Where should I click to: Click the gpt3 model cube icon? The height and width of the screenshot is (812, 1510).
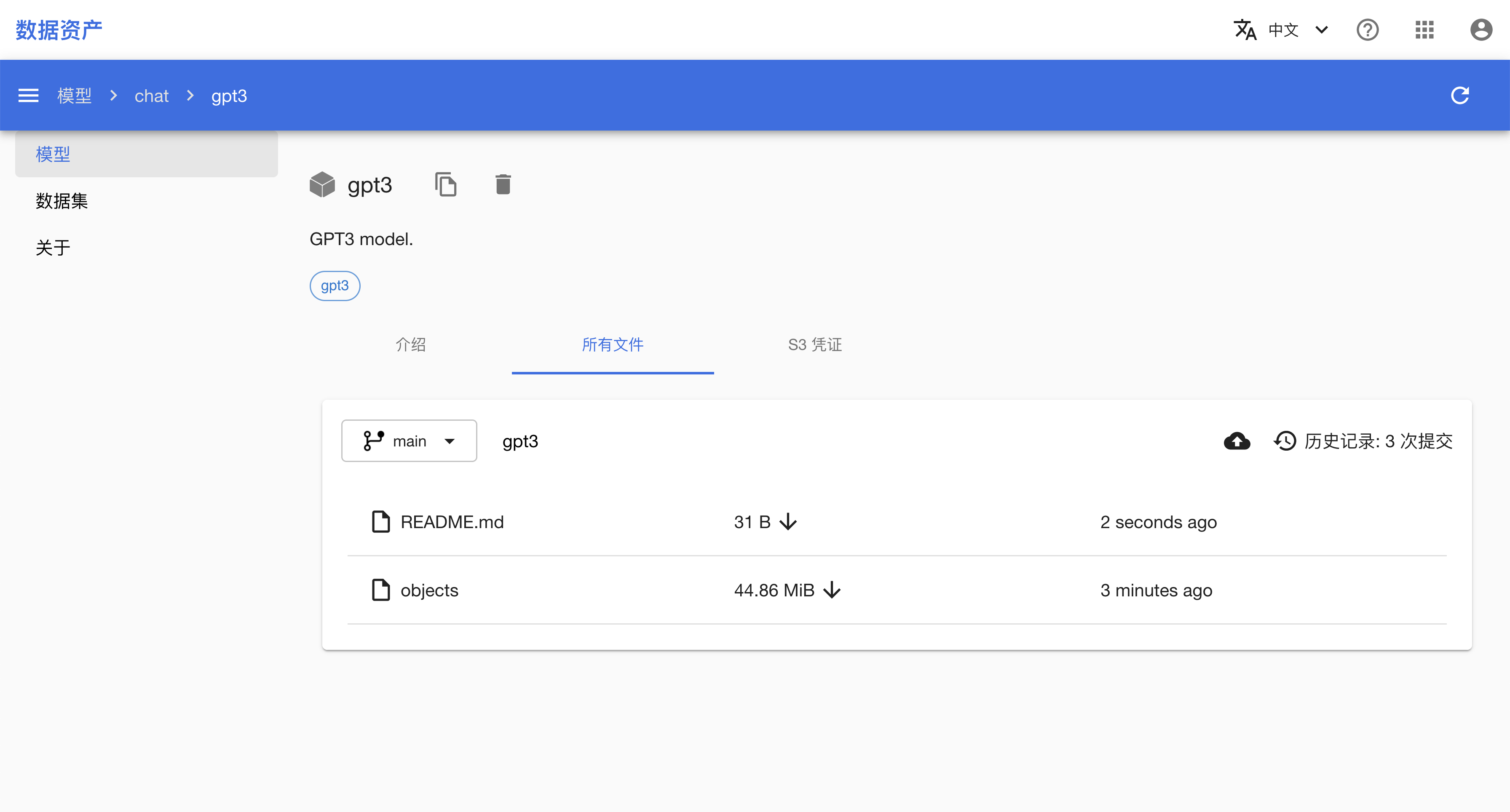click(322, 184)
